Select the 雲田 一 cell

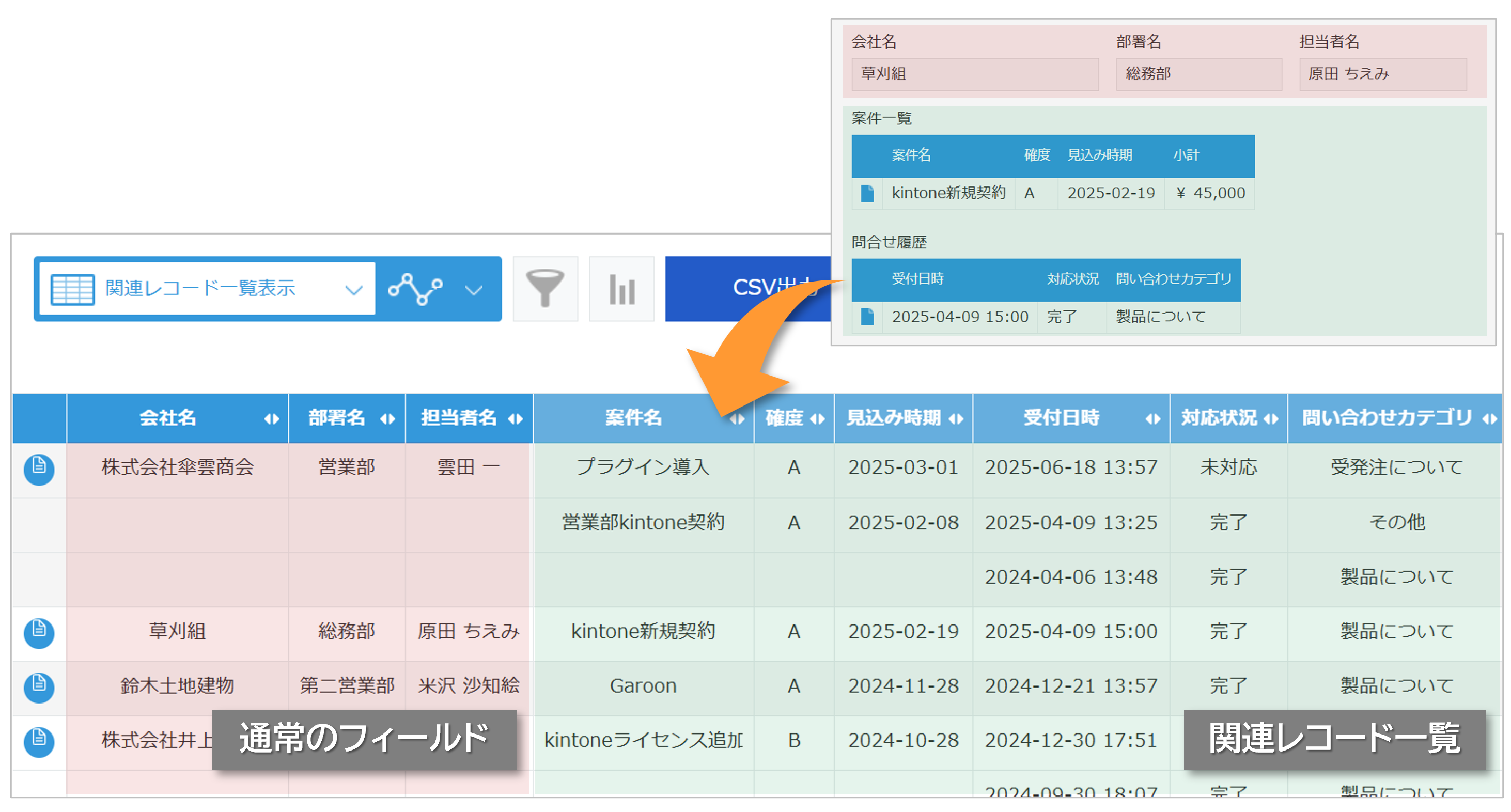[x=468, y=470]
